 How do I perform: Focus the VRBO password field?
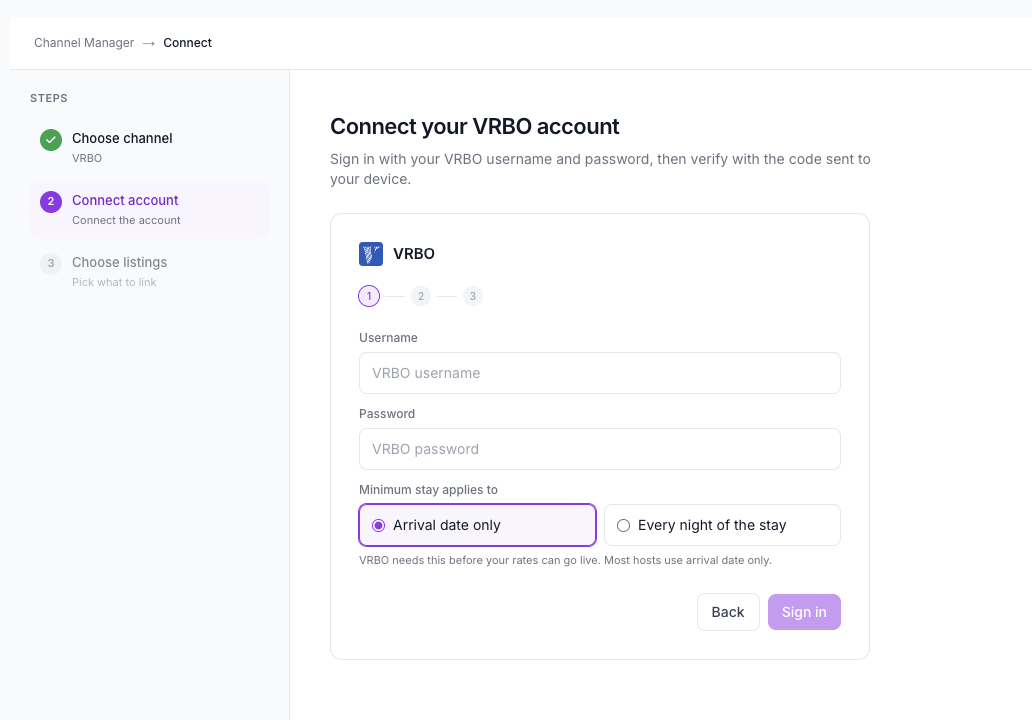tap(600, 449)
